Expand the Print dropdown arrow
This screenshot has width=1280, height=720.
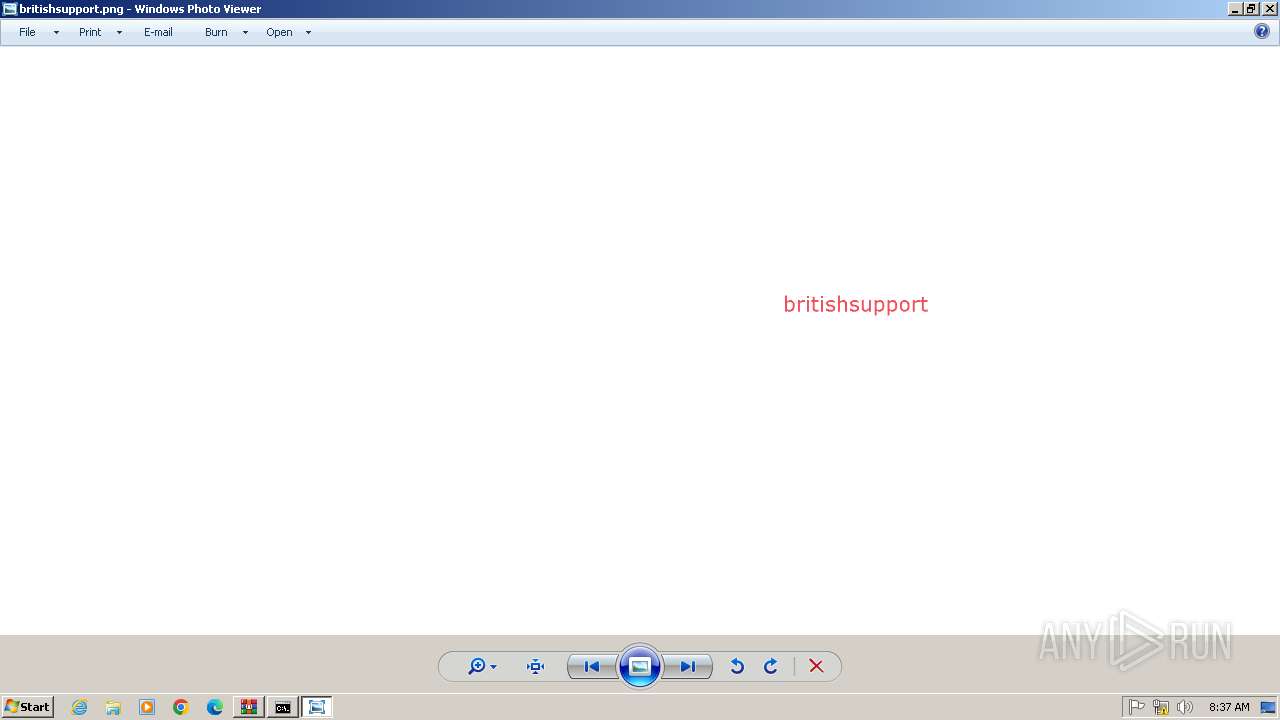pyautogui.click(x=119, y=32)
